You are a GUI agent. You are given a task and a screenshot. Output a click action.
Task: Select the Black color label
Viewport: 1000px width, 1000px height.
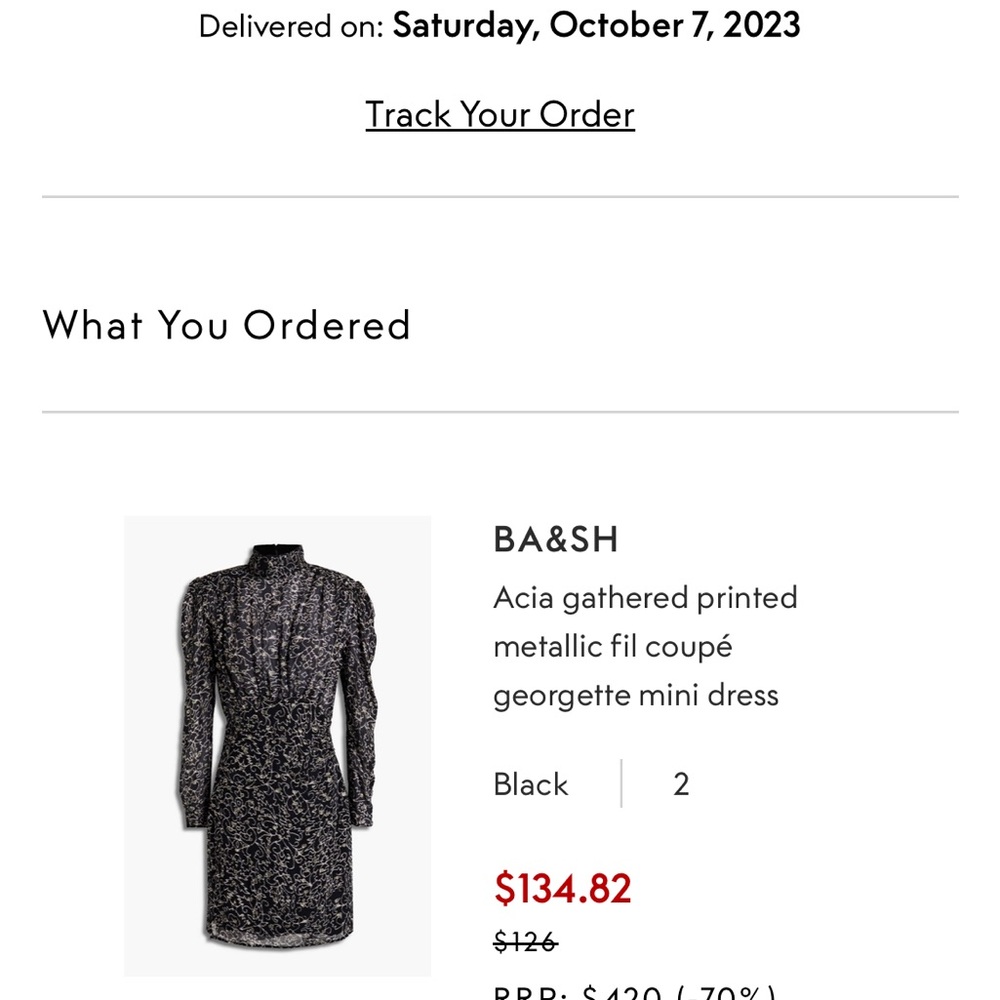click(531, 784)
